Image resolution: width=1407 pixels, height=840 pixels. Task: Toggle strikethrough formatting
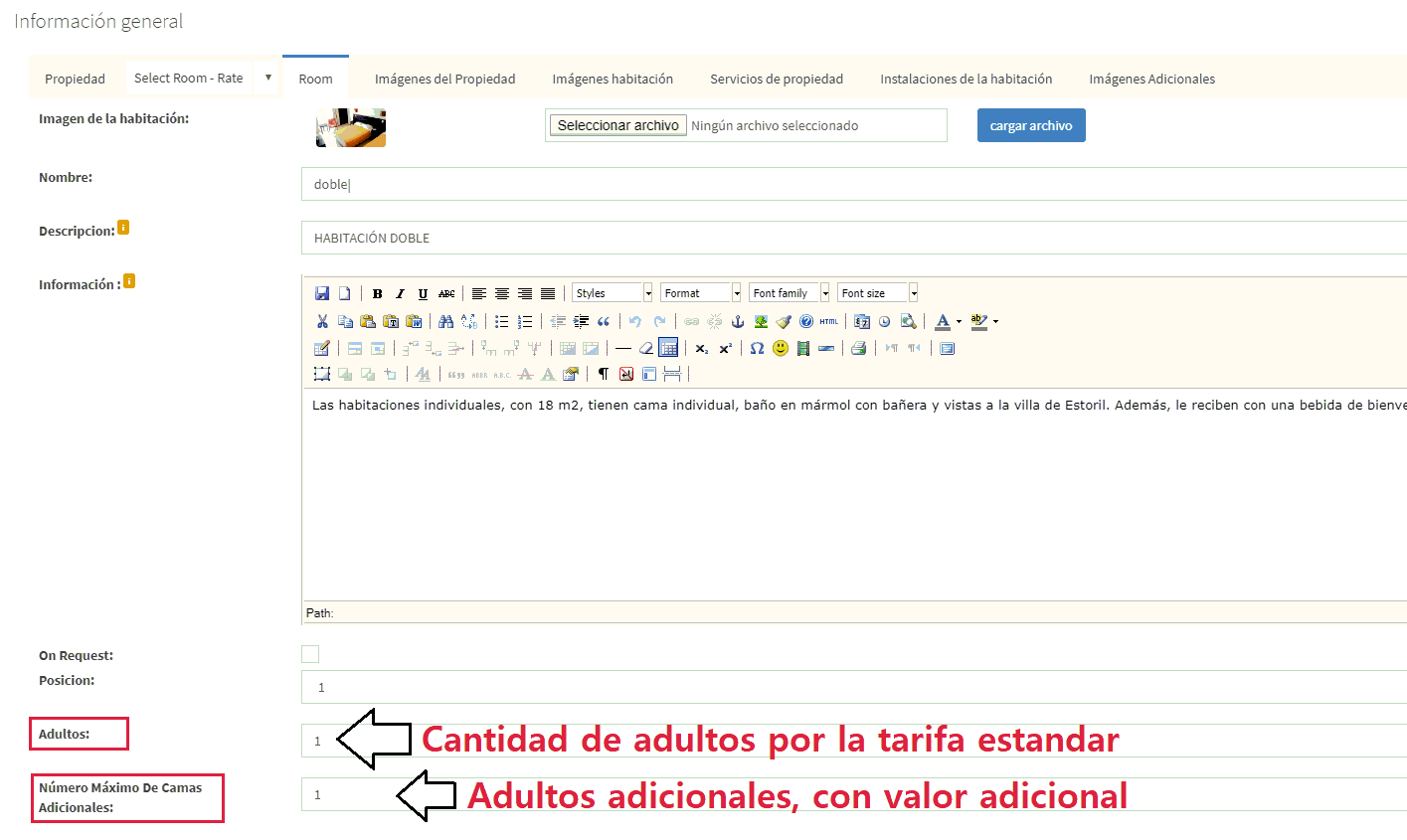coord(447,293)
